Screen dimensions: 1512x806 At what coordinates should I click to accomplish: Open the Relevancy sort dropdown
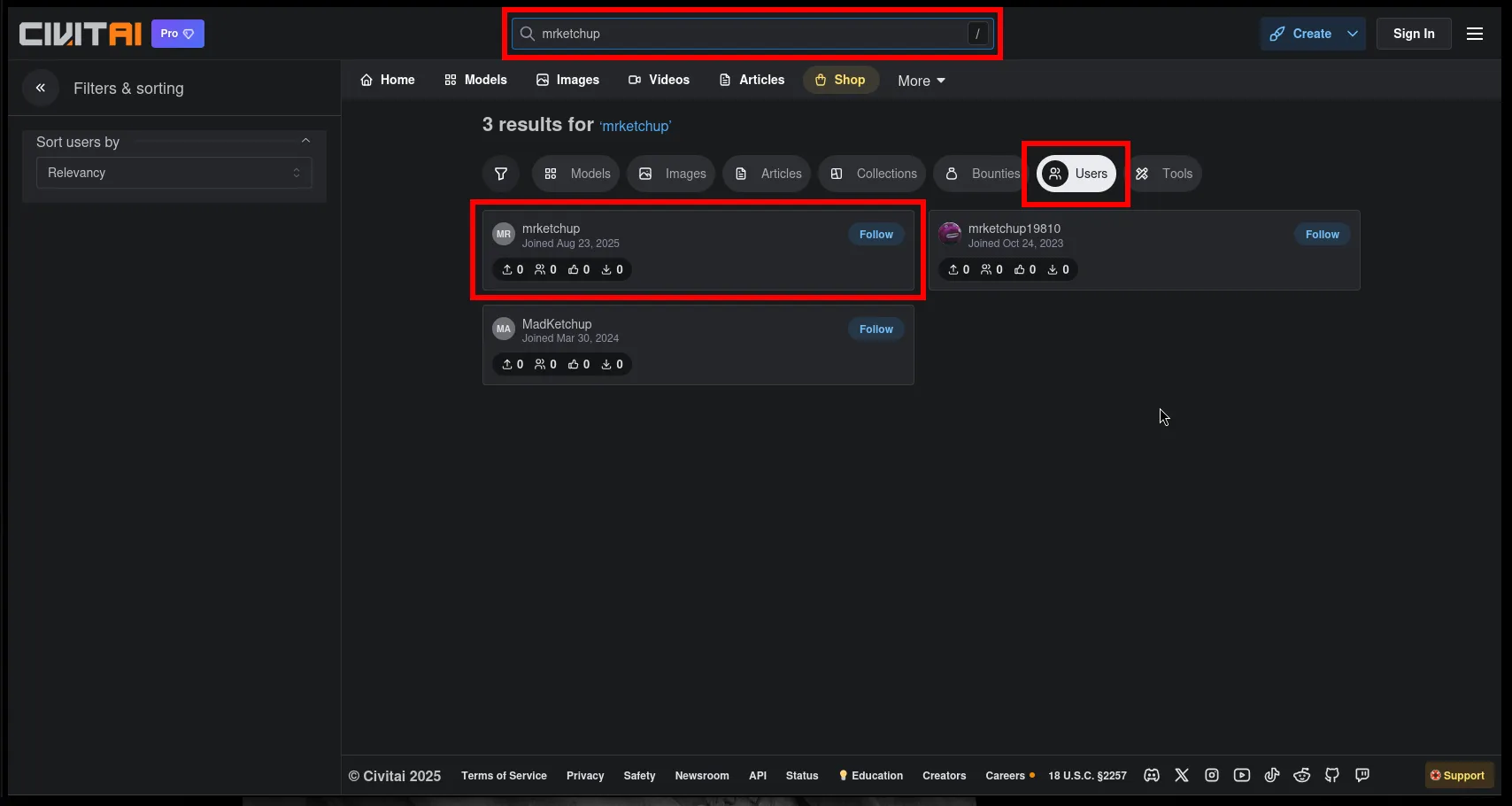click(174, 173)
